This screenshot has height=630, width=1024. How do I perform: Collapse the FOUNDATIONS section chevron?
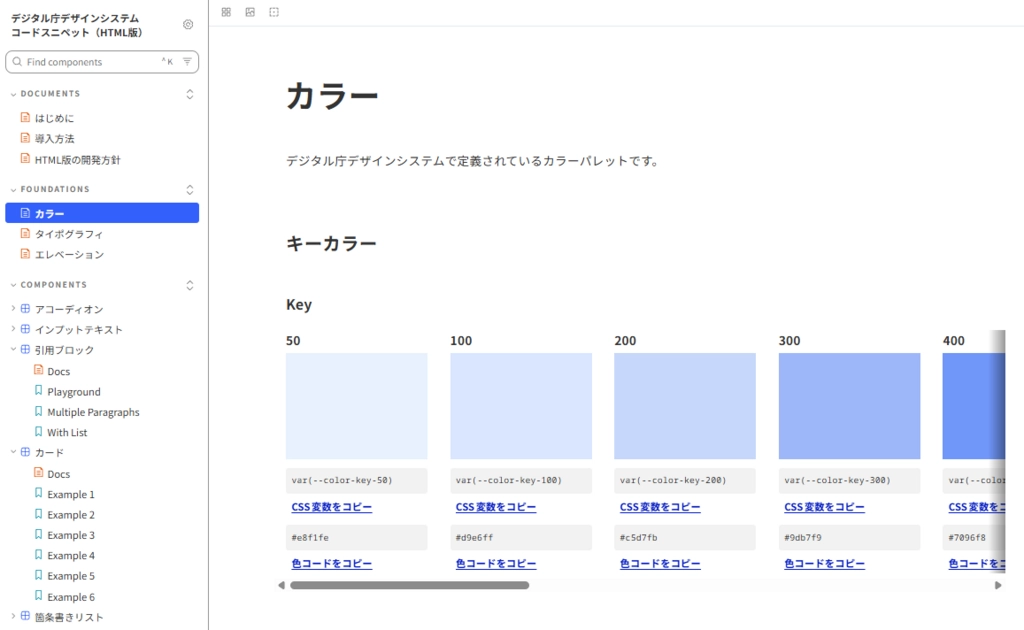pyautogui.click(x=13, y=189)
